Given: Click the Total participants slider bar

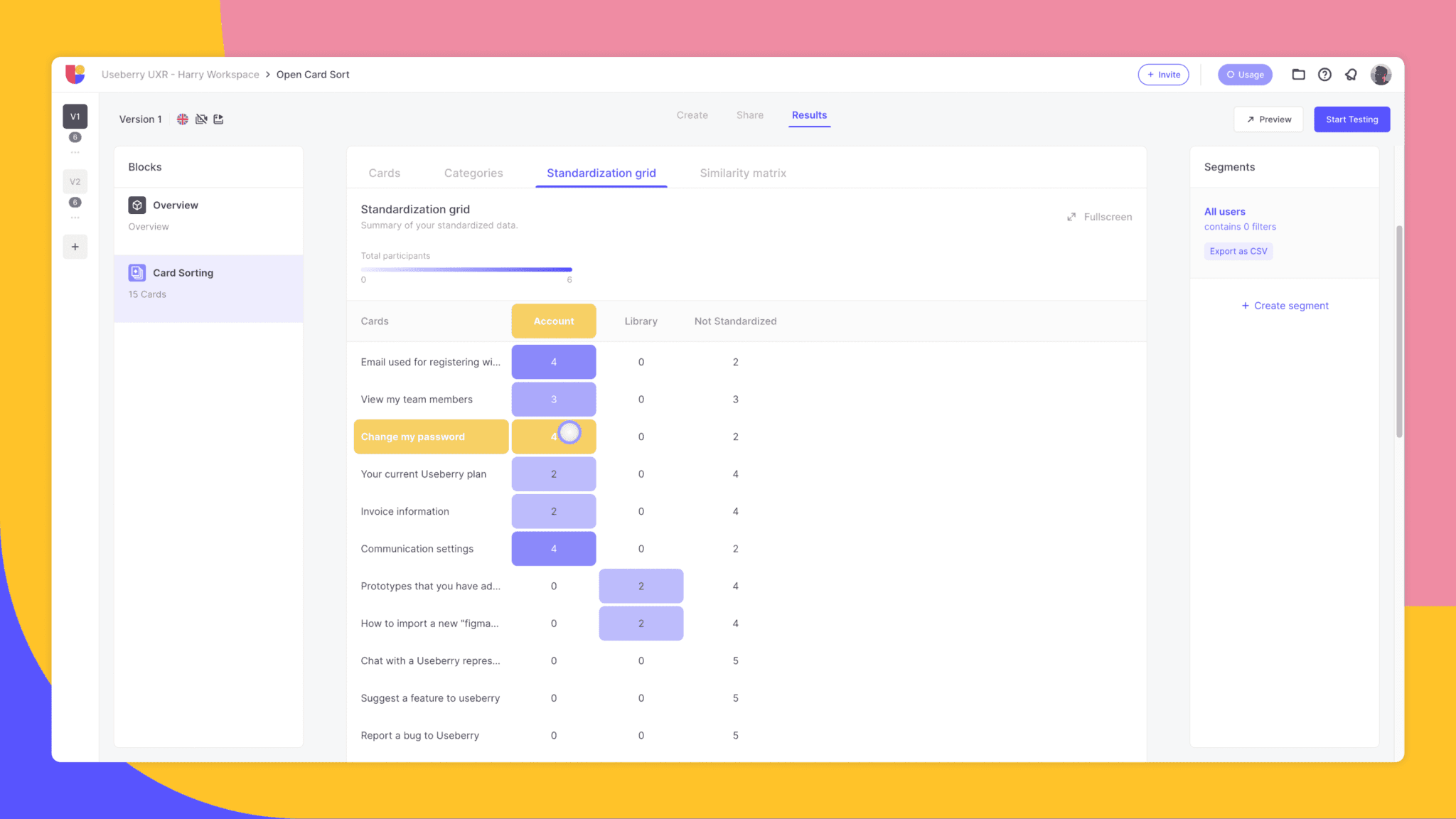Looking at the screenshot, I should pos(466,269).
